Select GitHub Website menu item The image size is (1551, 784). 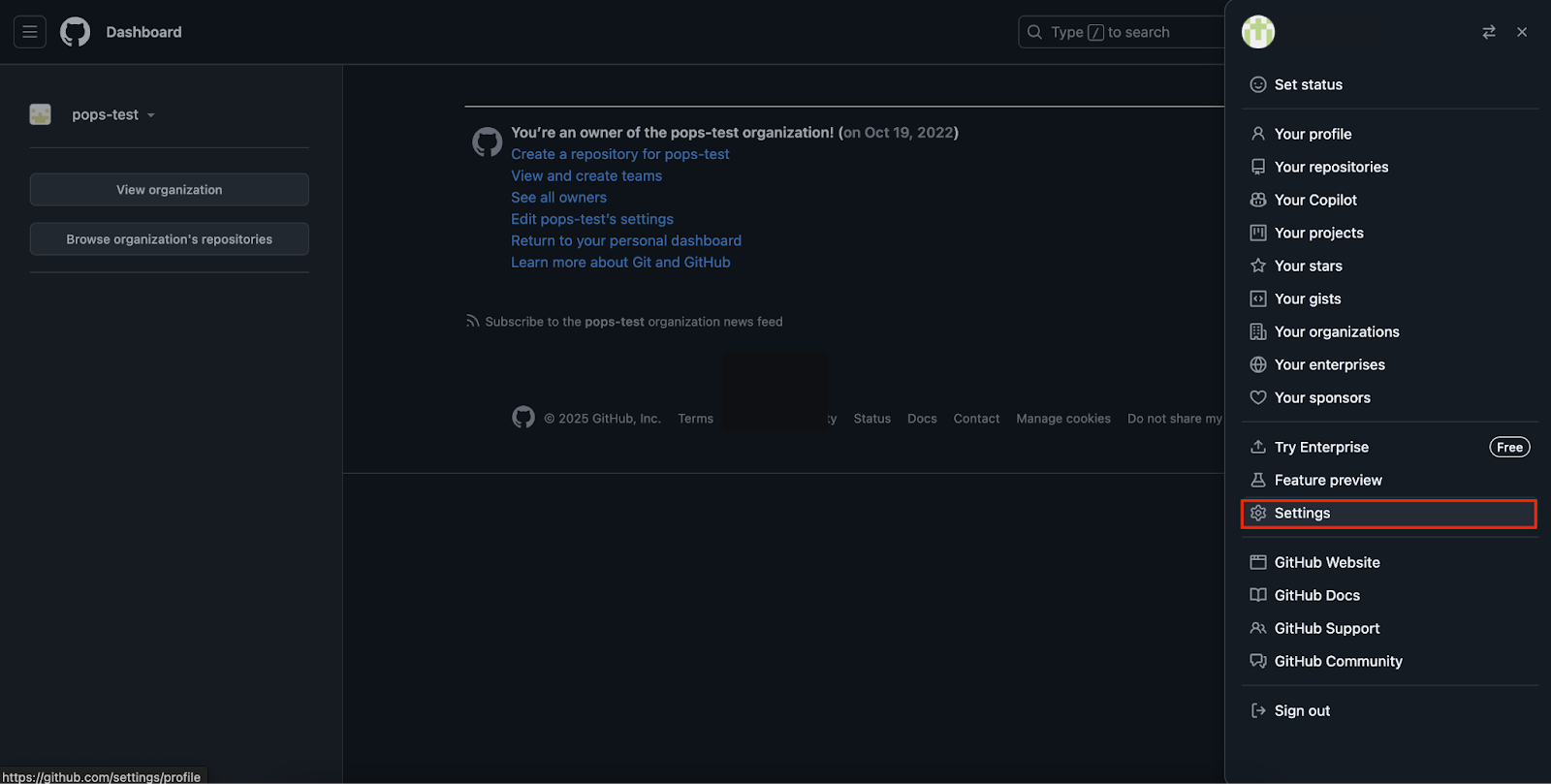pos(1389,562)
